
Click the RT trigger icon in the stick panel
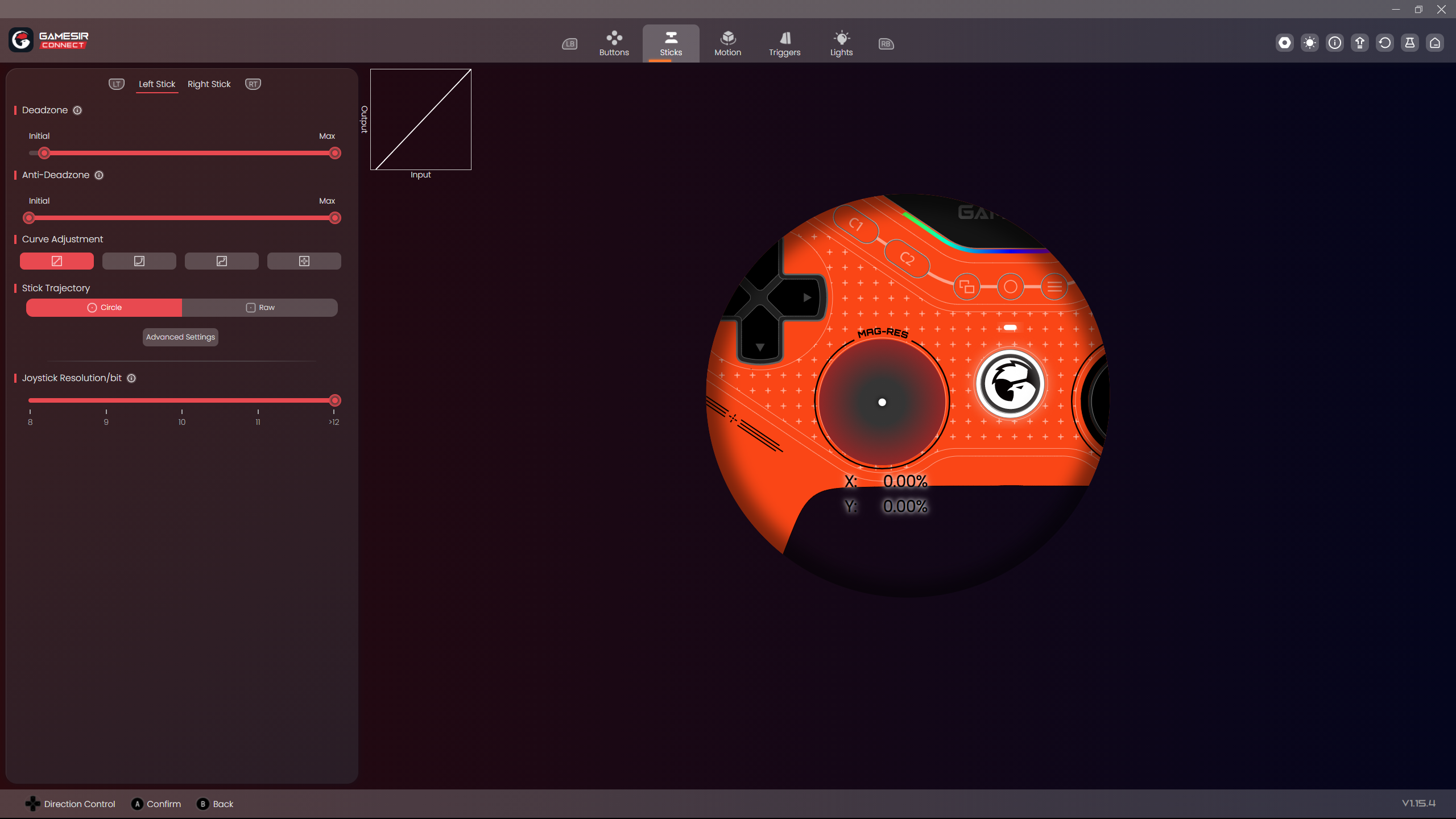(253, 84)
